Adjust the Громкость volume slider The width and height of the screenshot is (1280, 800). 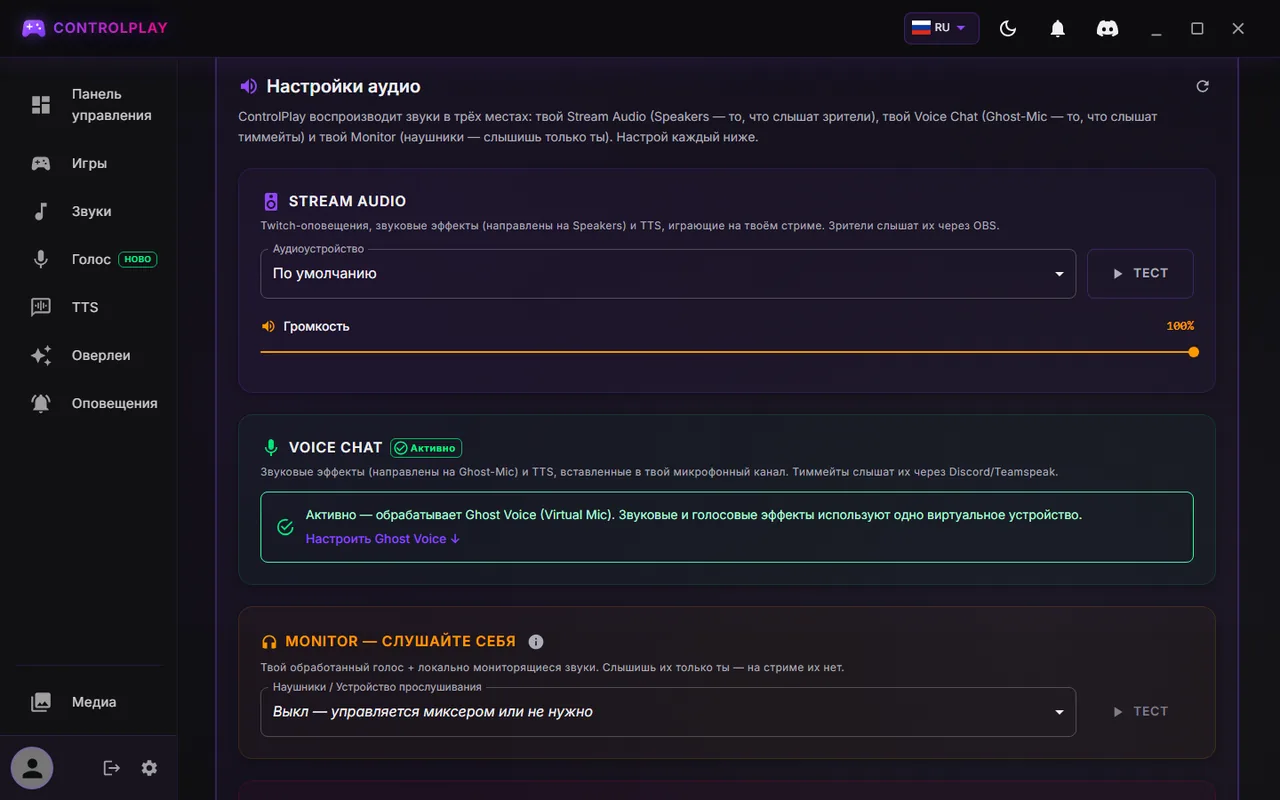tap(727, 352)
